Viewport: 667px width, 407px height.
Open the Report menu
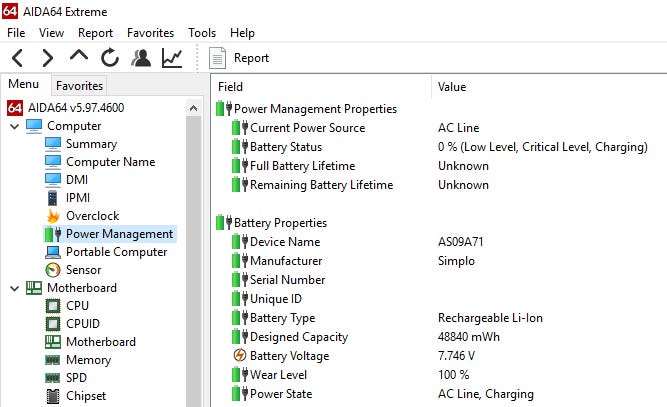click(95, 33)
